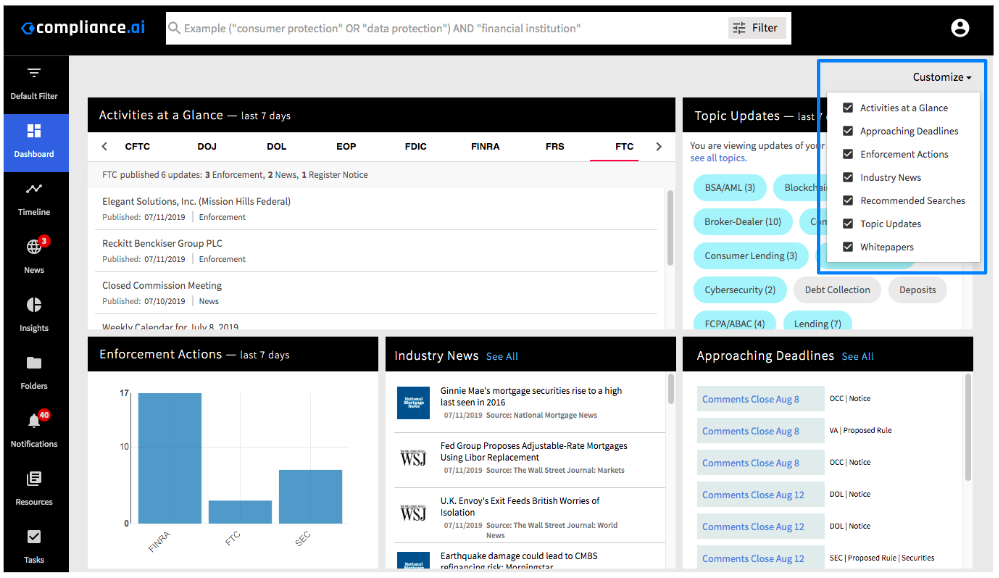Uncheck Topic Updates checkbox

847,224
